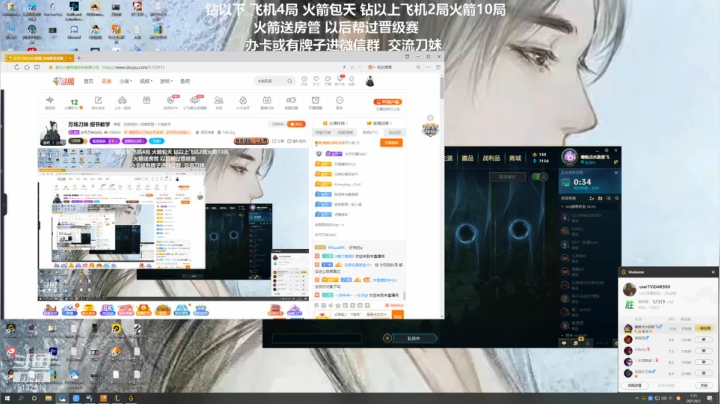Open 鱼吧 in the Douyu navigation bar
Image resolution: width=720 pixels, height=404 pixels.
tap(185, 81)
